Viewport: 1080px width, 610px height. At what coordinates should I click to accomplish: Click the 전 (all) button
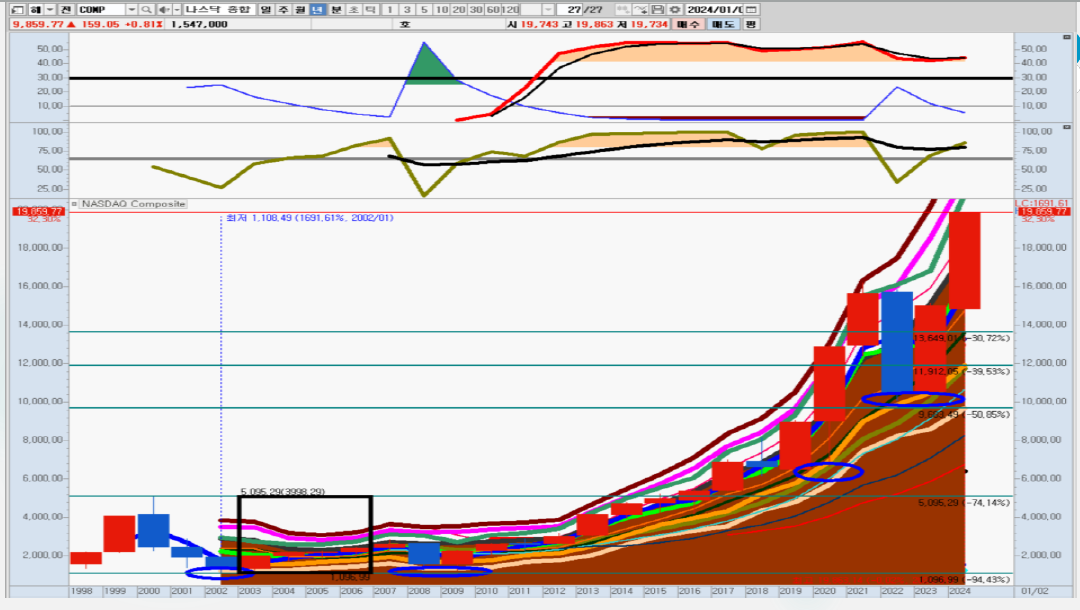coord(65,10)
